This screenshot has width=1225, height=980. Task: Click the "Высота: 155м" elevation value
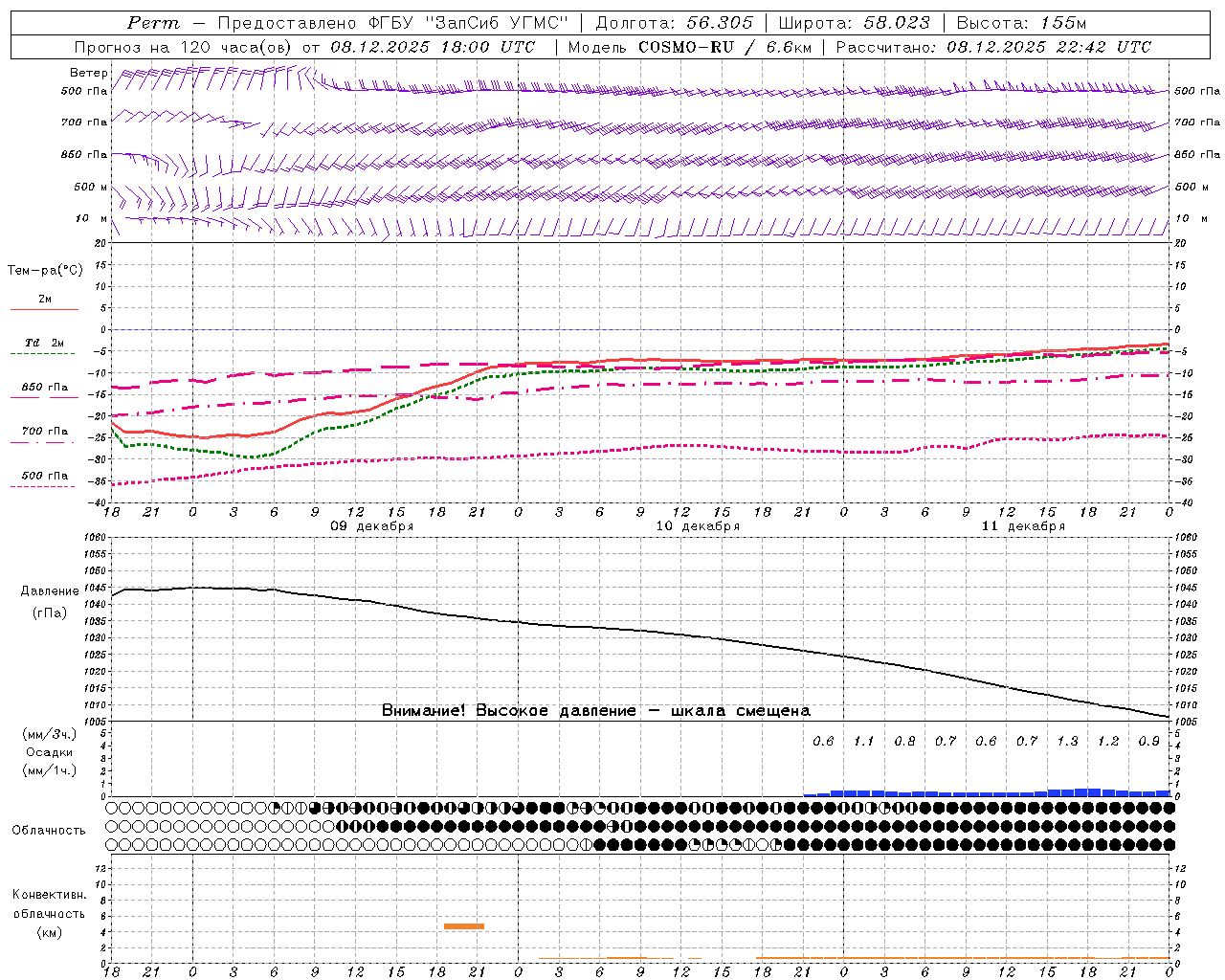coord(1022,23)
